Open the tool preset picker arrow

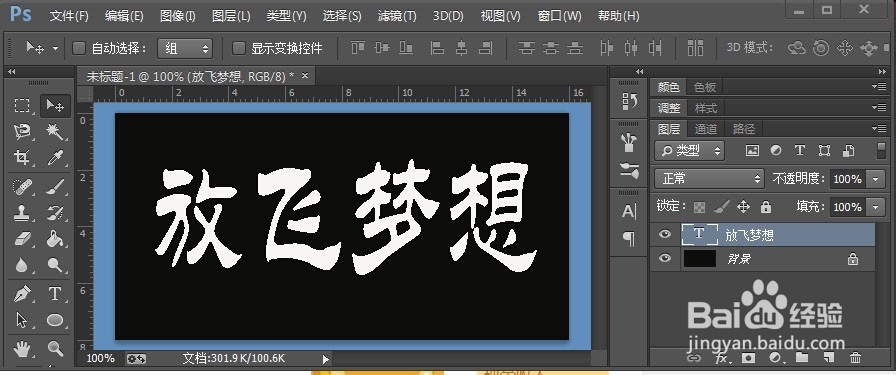point(55,49)
